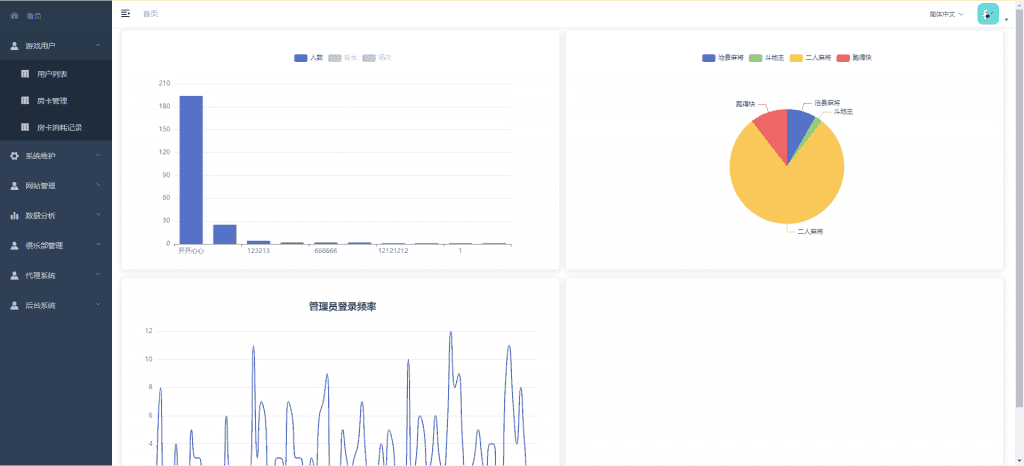Open the user avatar in the top right
Viewport: 1024px width, 466px height.
click(987, 14)
